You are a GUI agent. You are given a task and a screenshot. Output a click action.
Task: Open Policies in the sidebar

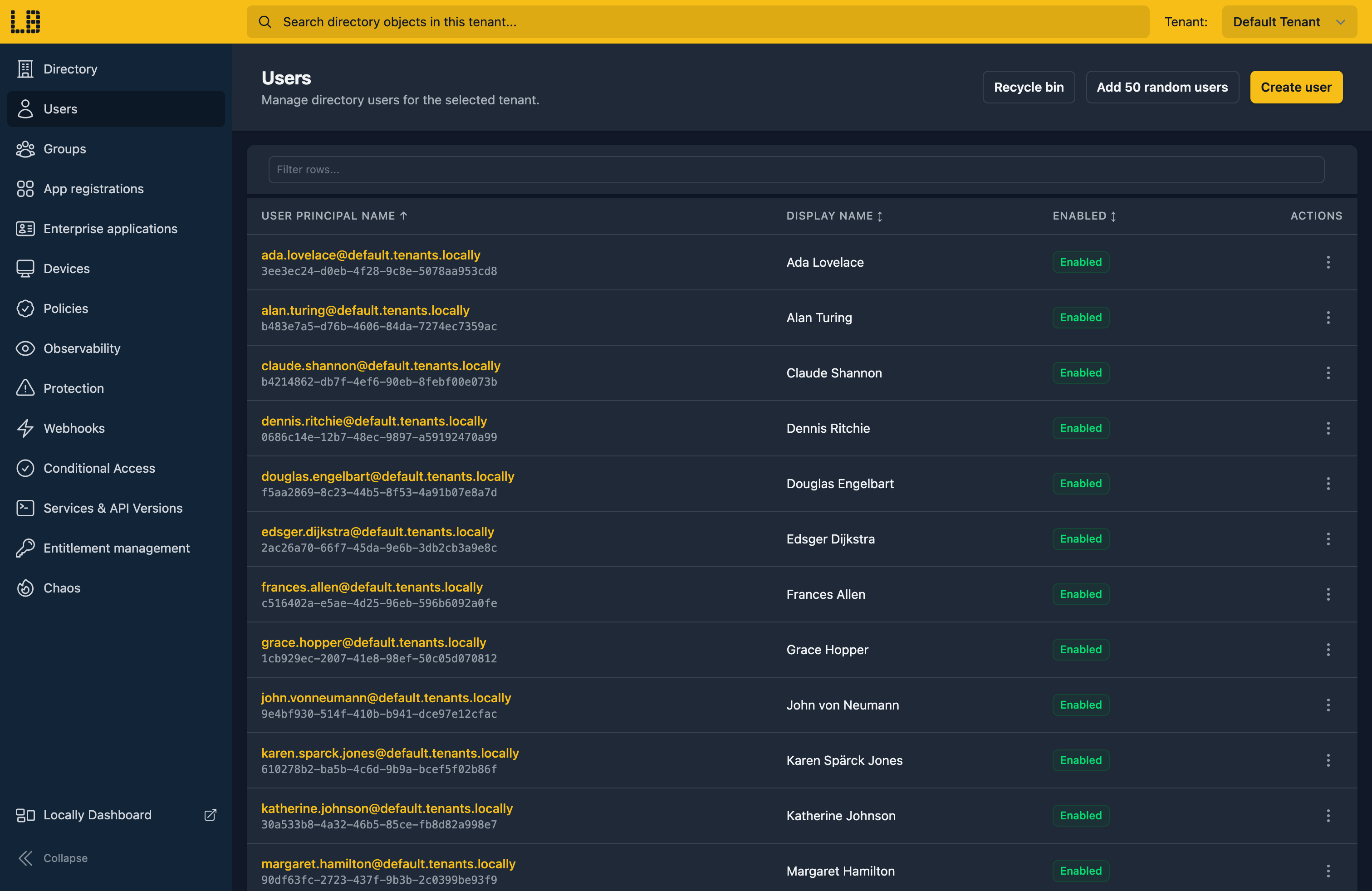[x=116, y=308]
